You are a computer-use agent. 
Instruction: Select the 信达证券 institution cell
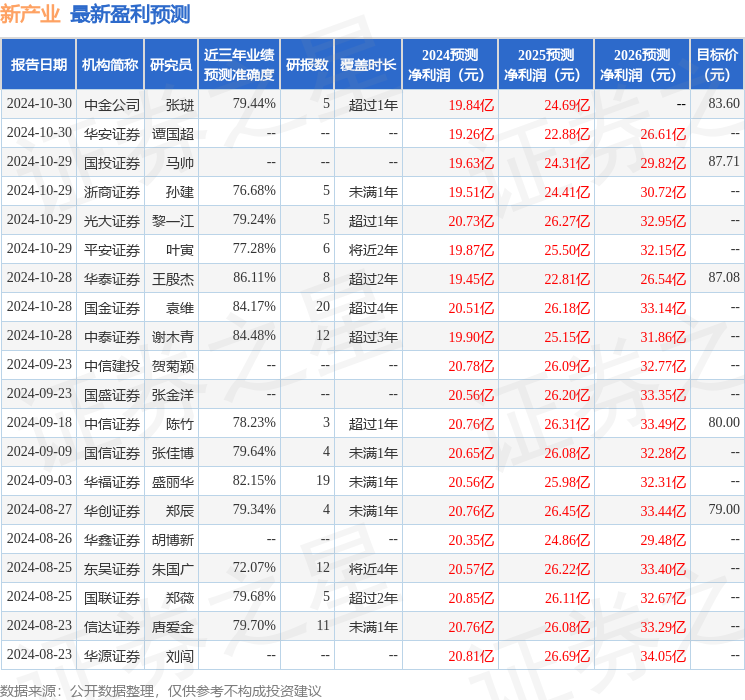112,627
